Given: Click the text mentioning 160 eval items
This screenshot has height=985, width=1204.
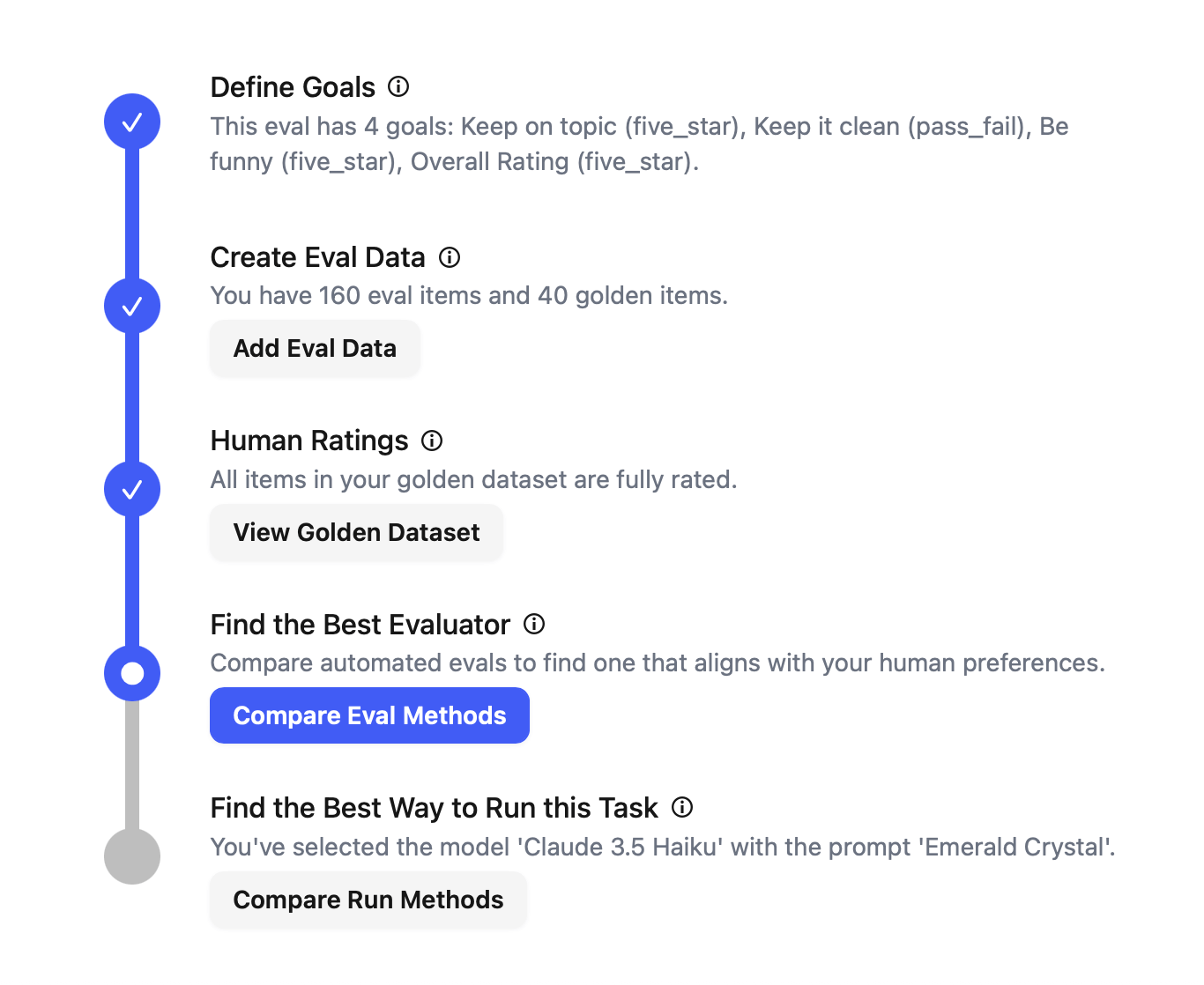Looking at the screenshot, I should point(469,295).
